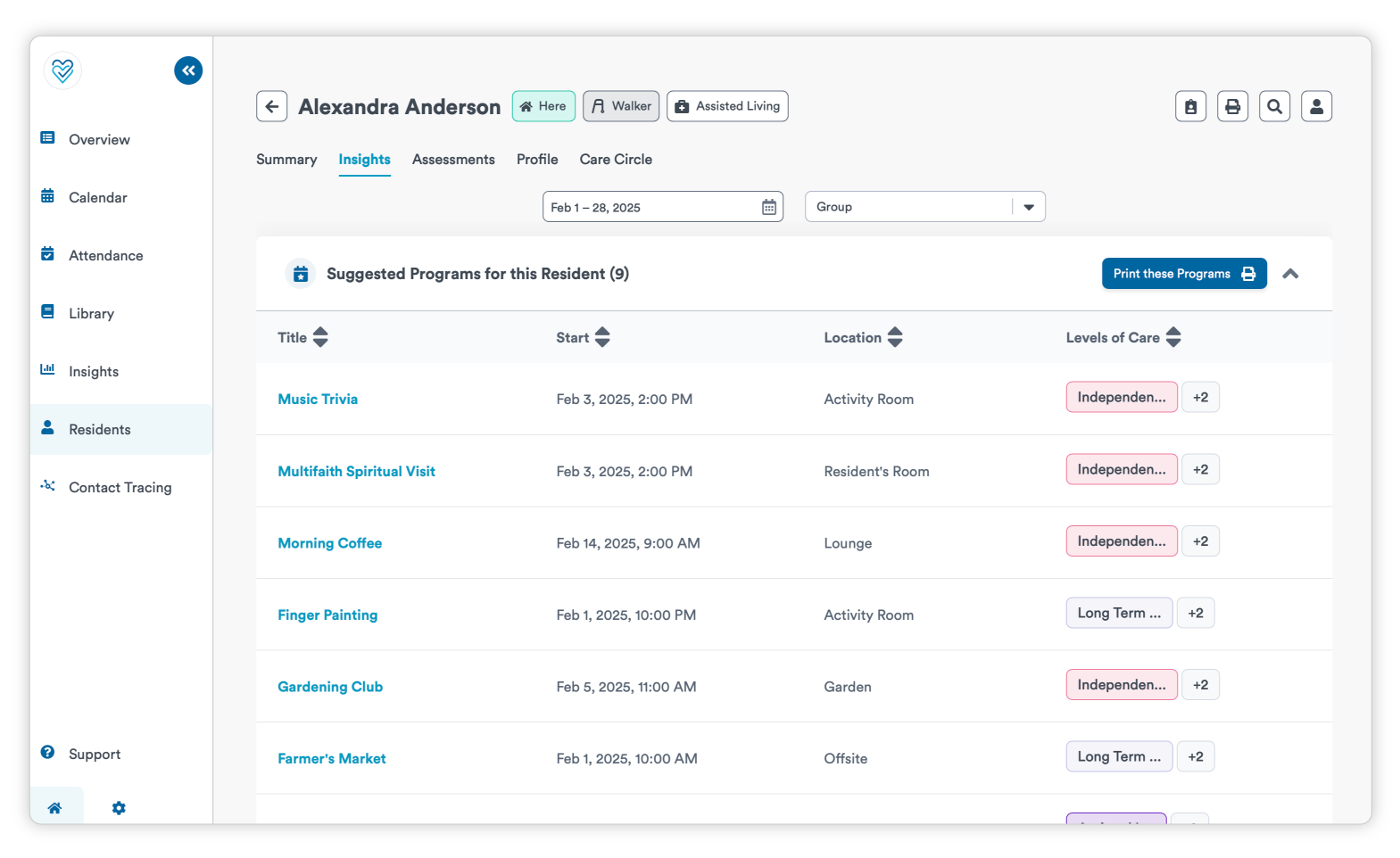Screen dimensions: 1400x858
Task: Open Attendance in the sidebar
Action: (121, 255)
